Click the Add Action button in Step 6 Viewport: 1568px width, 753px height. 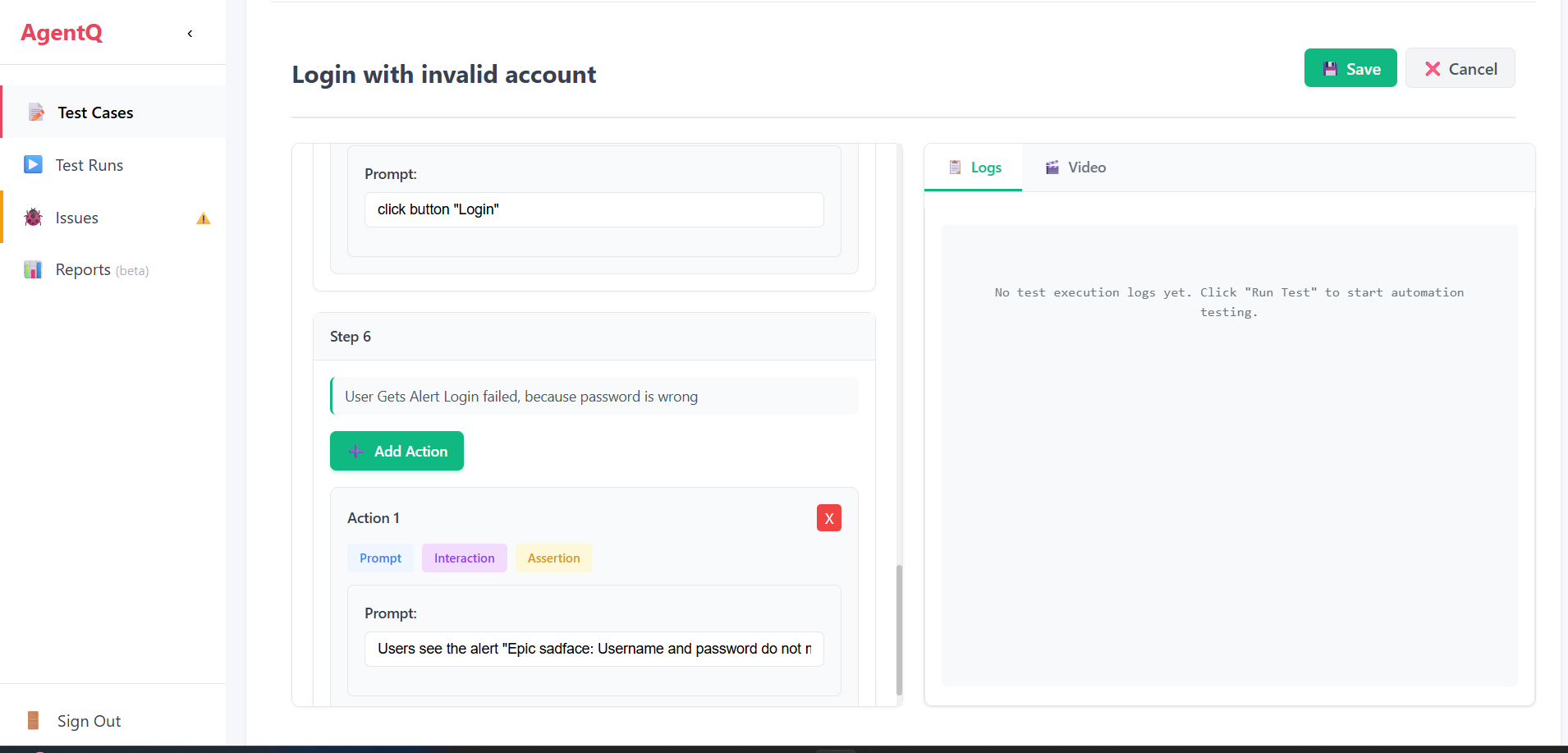[x=397, y=452]
